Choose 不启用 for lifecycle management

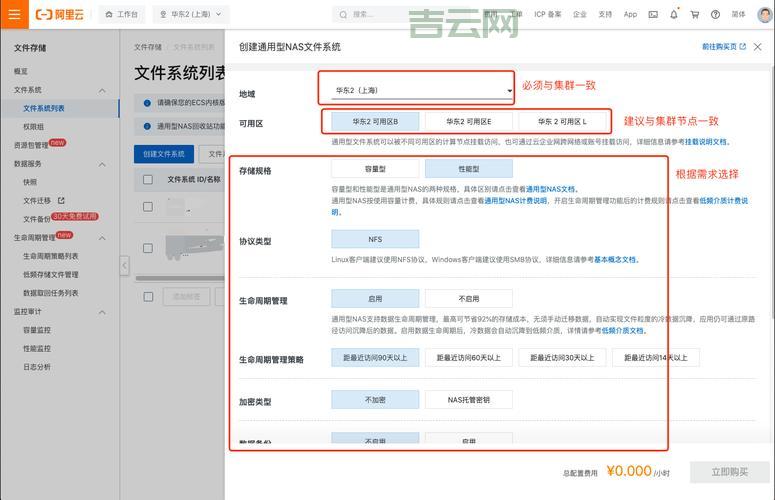469,299
